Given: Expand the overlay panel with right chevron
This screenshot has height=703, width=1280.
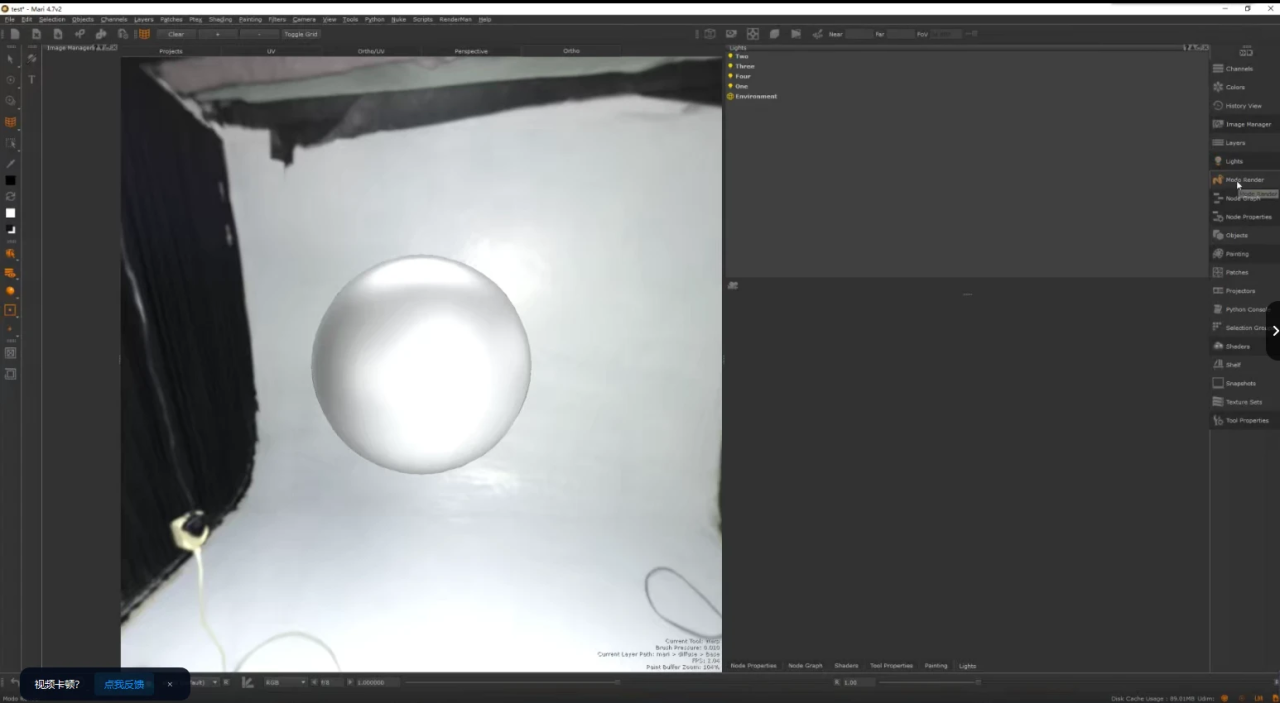Looking at the screenshot, I should [1275, 331].
